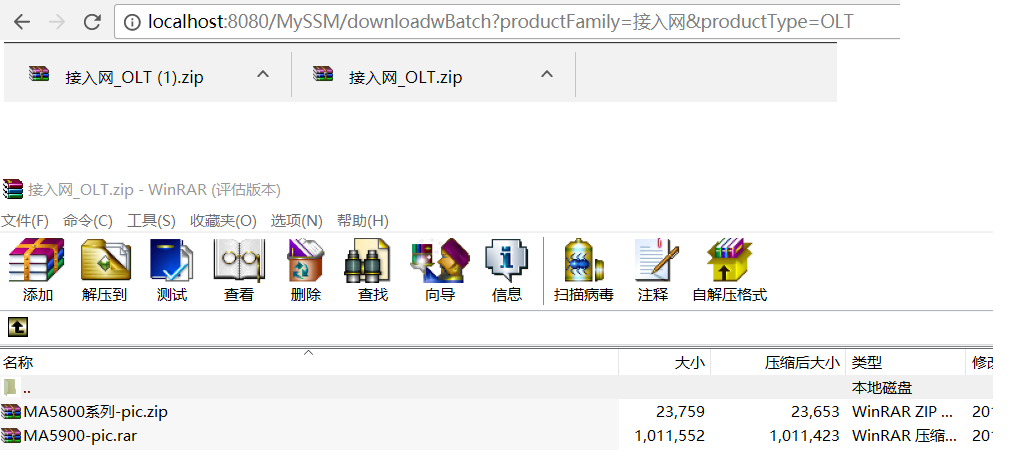Click the 自解压格式 (SFX) toolbar icon
Viewport: 1028px width, 466px height.
pyautogui.click(x=729, y=260)
